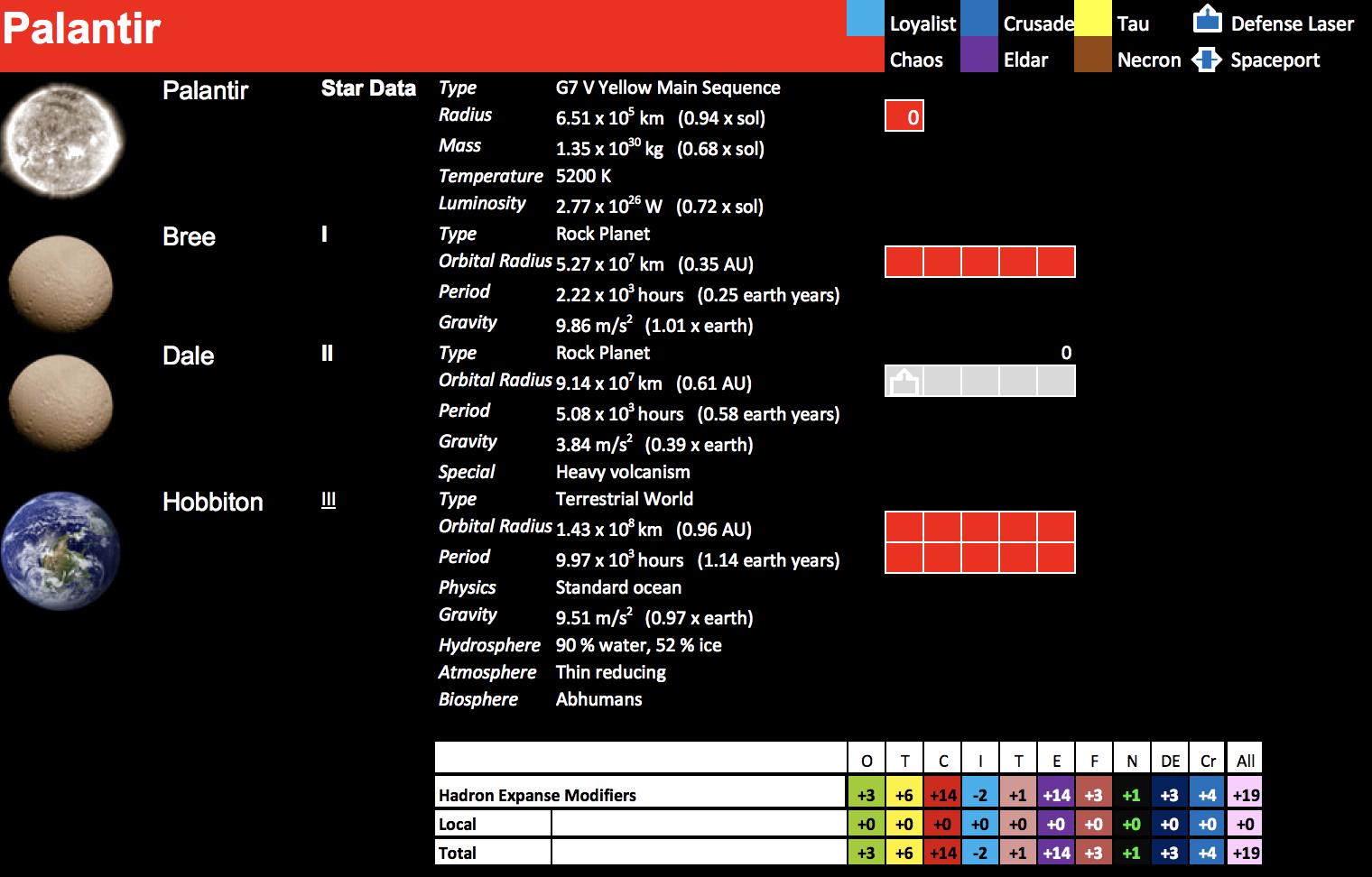Click the 'Biosphere' label

478,699
